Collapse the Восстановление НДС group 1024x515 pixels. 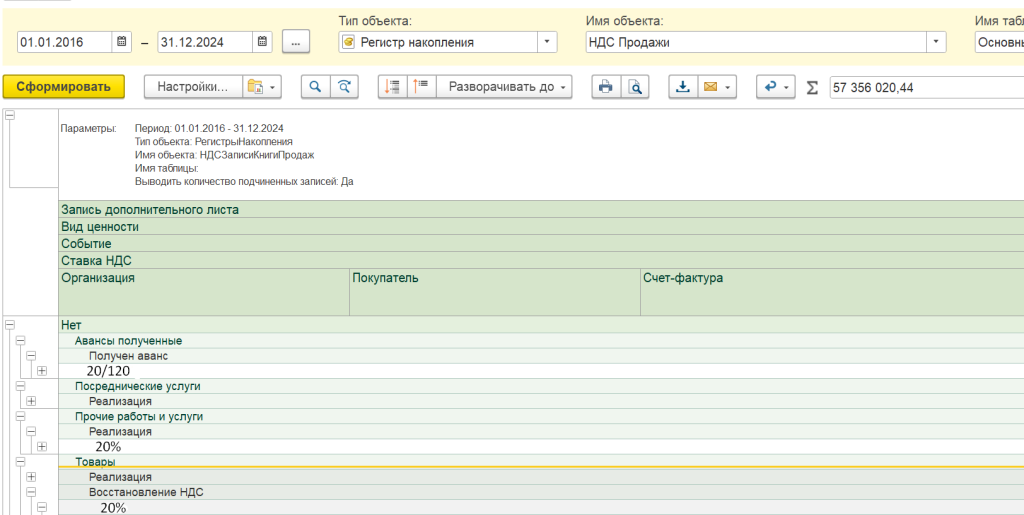(31, 492)
